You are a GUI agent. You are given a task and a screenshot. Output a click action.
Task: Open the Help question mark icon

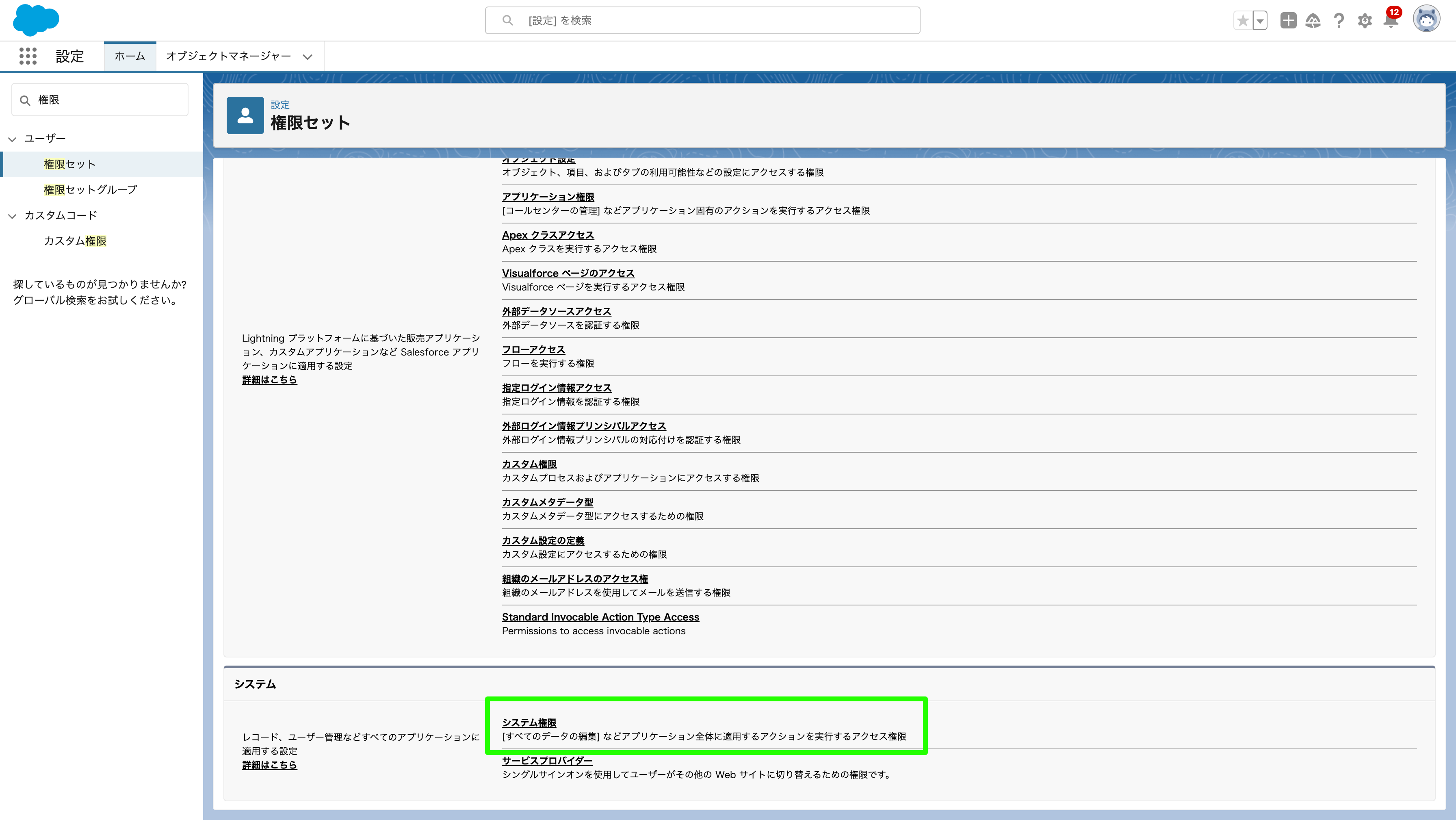[x=1339, y=21]
